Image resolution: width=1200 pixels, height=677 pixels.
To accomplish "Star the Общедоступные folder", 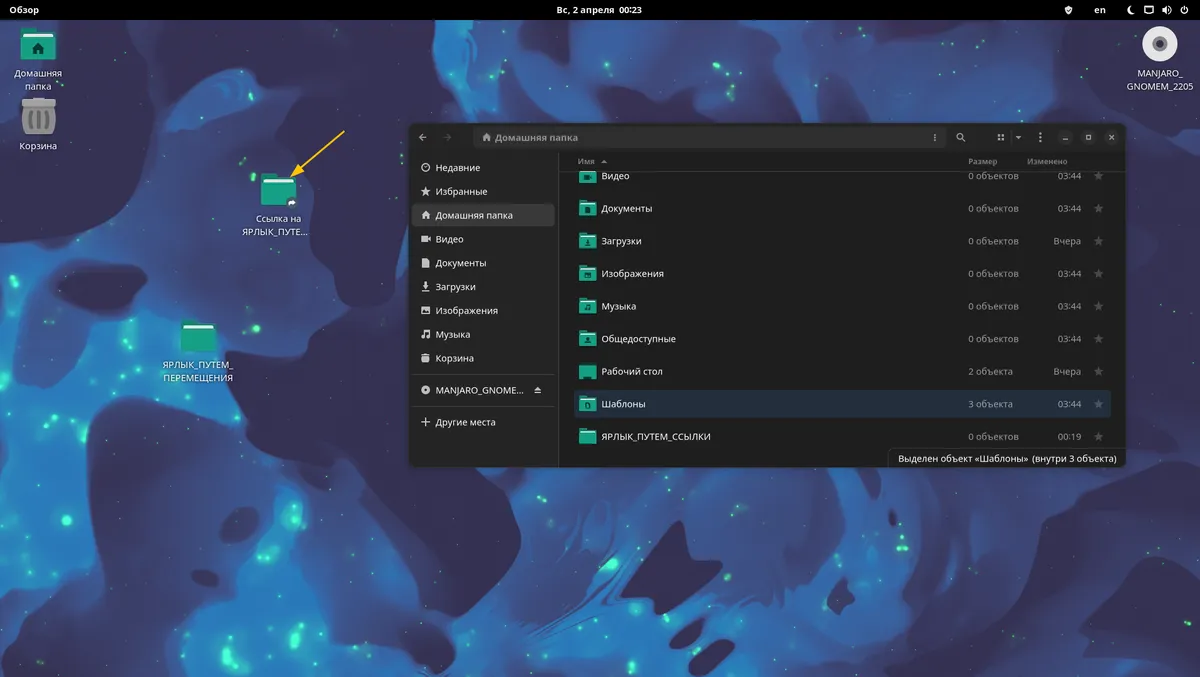I will 1098,339.
